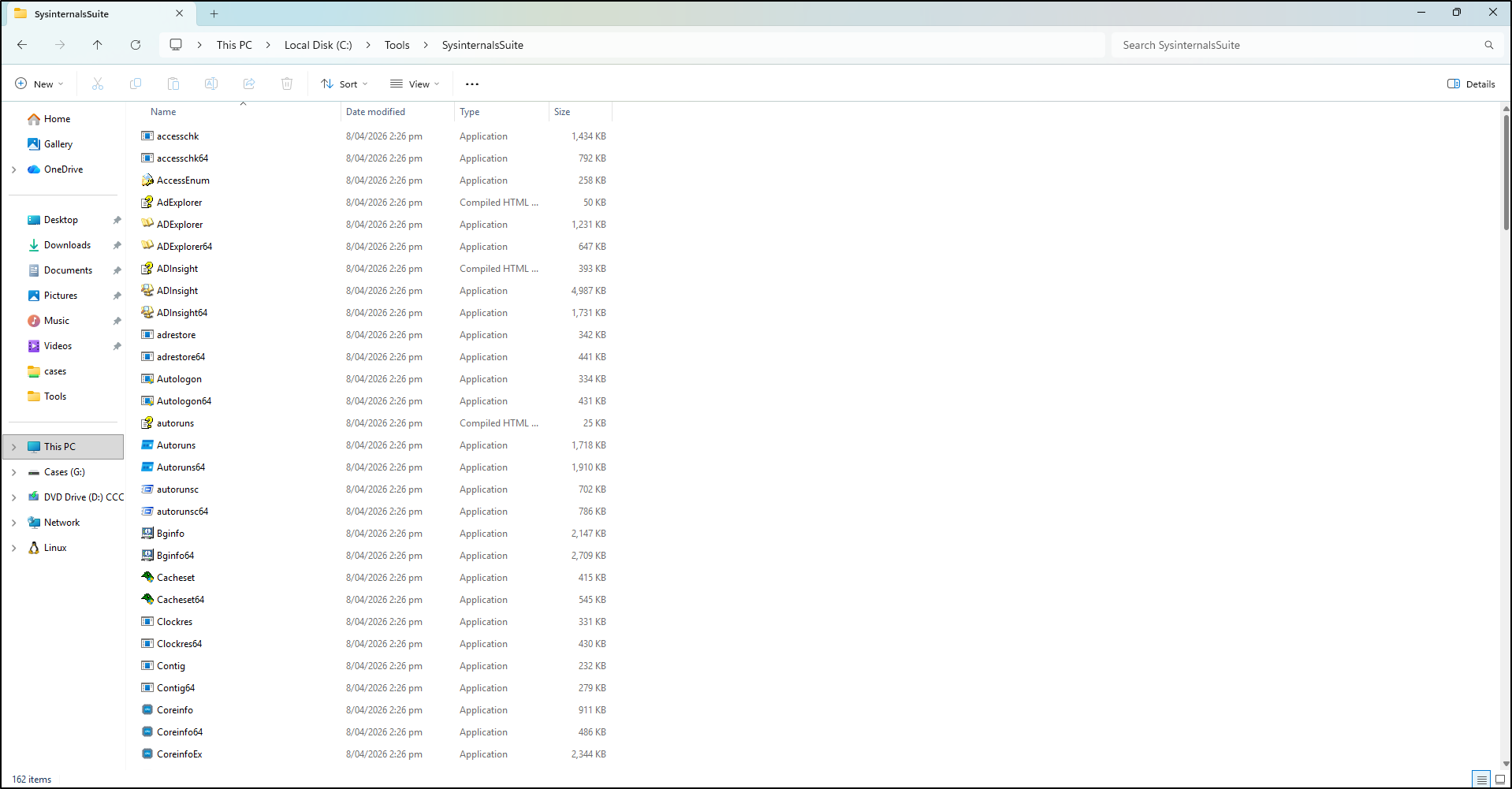This screenshot has height=789, width=1512.
Task: Select the Clockres file
Action: point(174,622)
